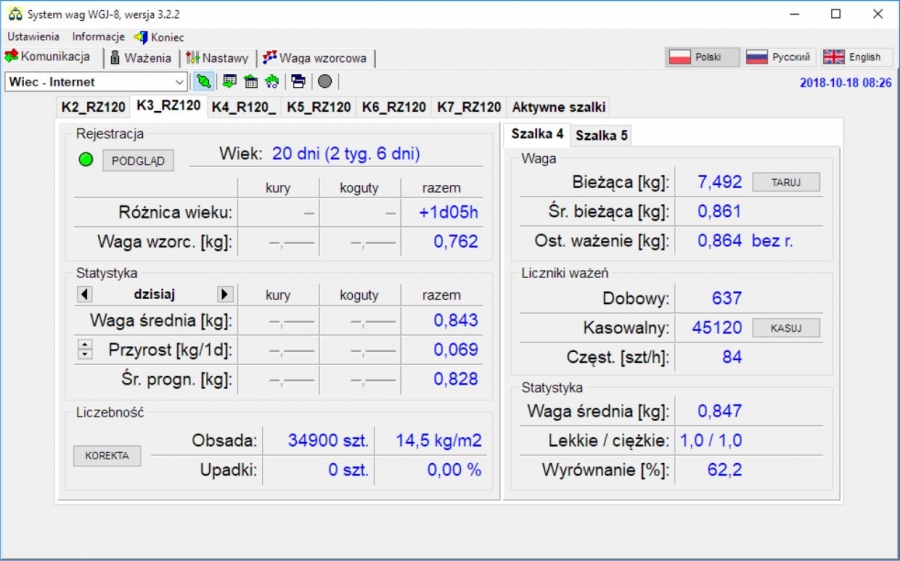
Task: Switch language to Polski
Action: click(x=703, y=57)
